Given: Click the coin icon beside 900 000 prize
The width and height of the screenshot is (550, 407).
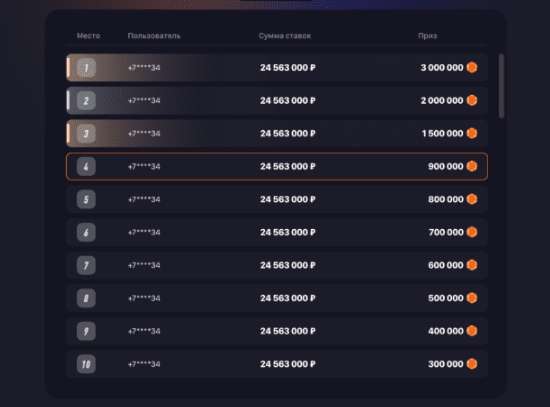Looking at the screenshot, I should pos(472,166).
